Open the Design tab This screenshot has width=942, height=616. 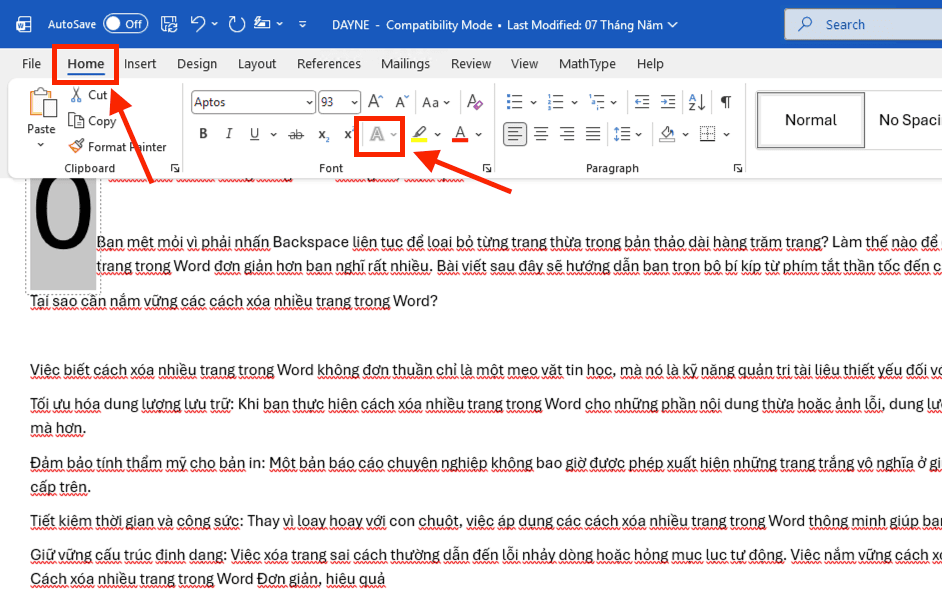click(x=197, y=64)
